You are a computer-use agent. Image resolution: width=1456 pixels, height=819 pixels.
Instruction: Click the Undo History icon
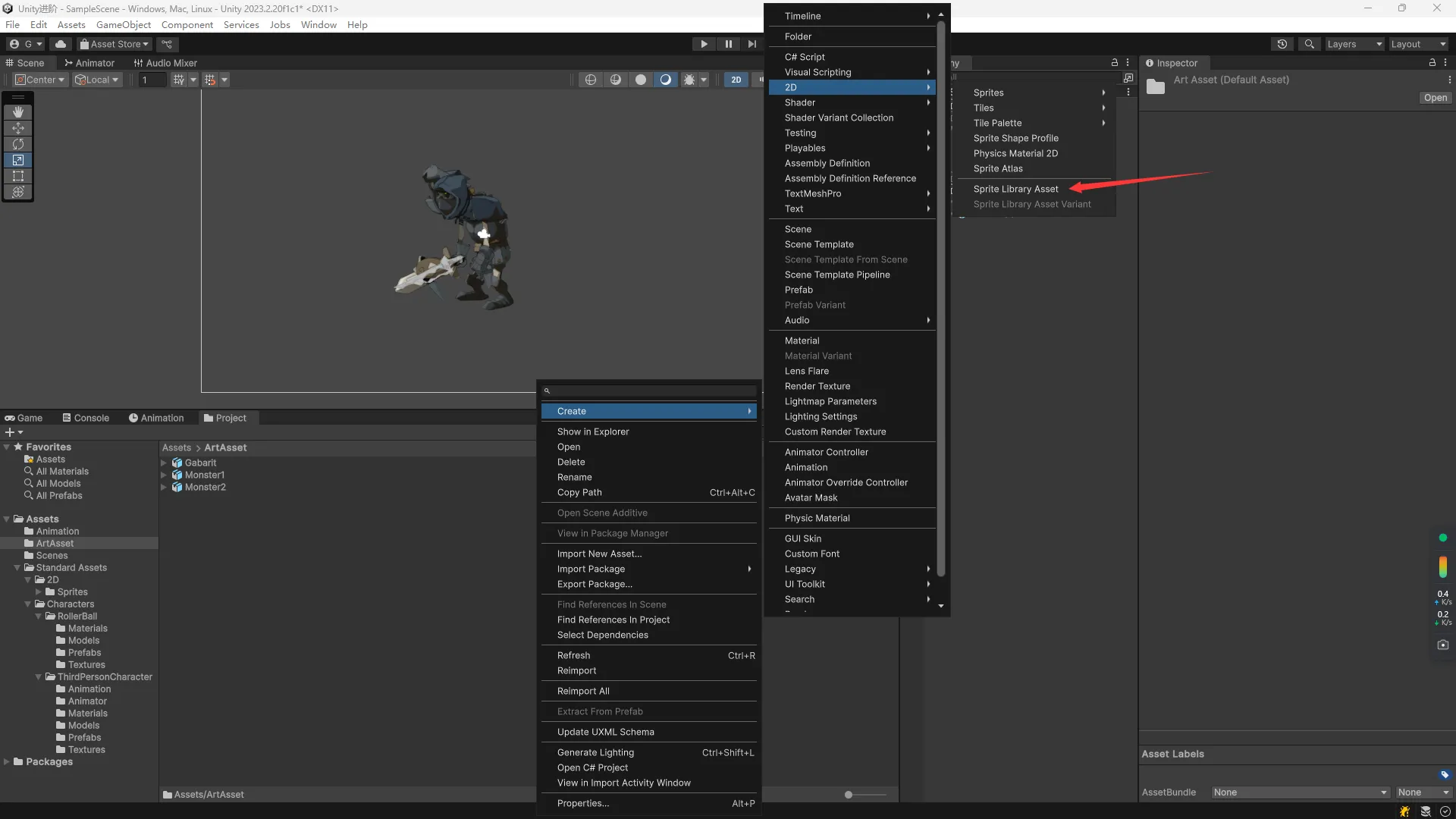pyautogui.click(x=1282, y=44)
